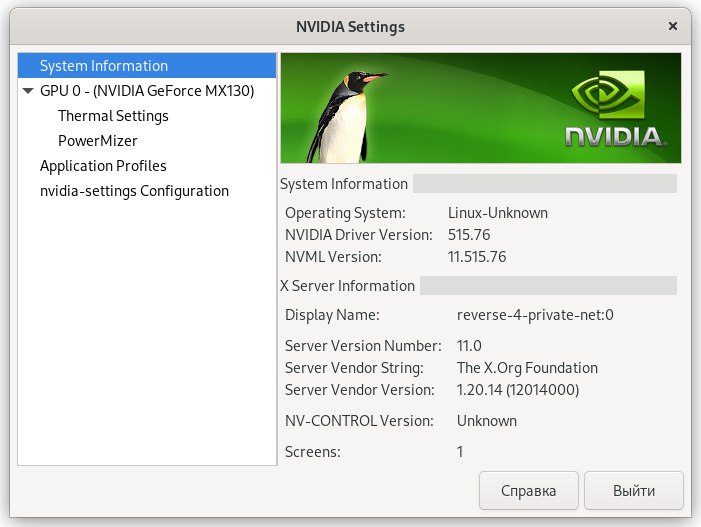Image resolution: width=701 pixels, height=527 pixels.
Task: Close the NVIDIA Settings window
Action: click(x=672, y=26)
